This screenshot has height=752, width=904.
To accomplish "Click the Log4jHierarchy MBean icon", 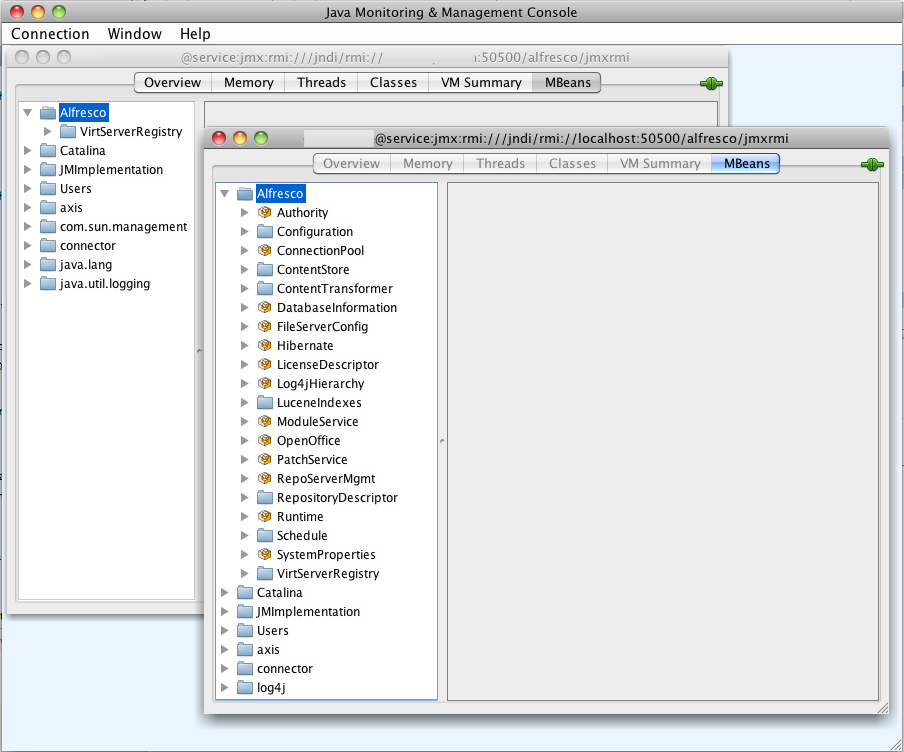I will pyautogui.click(x=265, y=384).
